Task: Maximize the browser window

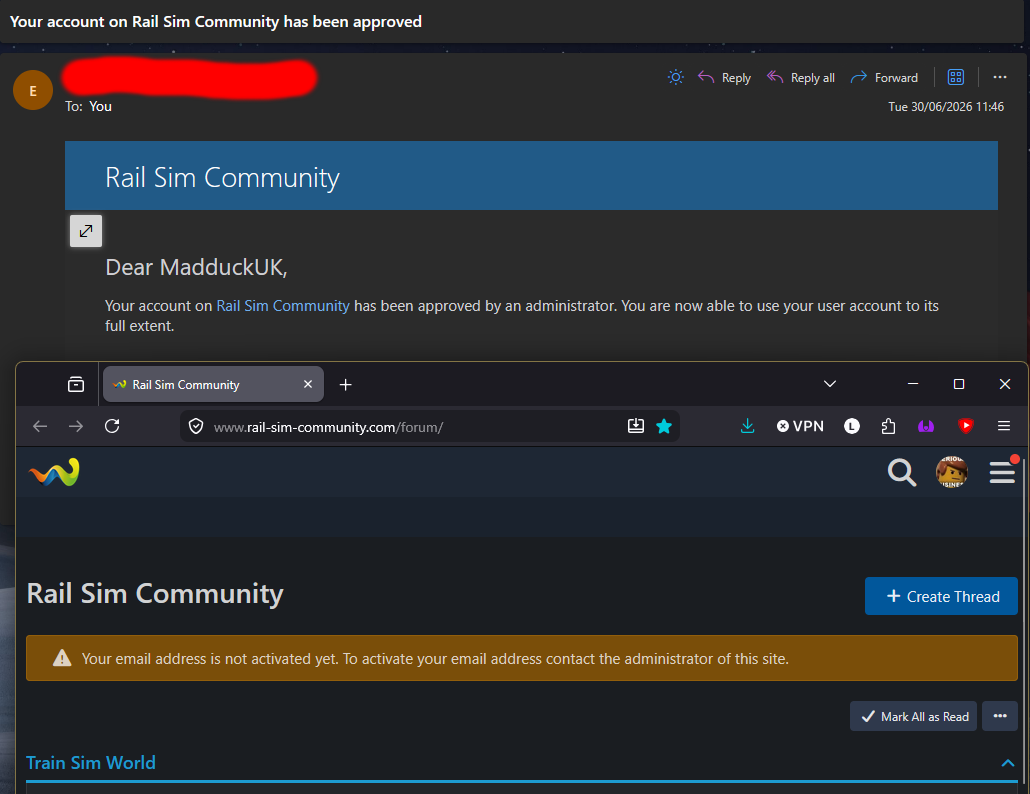Action: pyautogui.click(x=959, y=384)
